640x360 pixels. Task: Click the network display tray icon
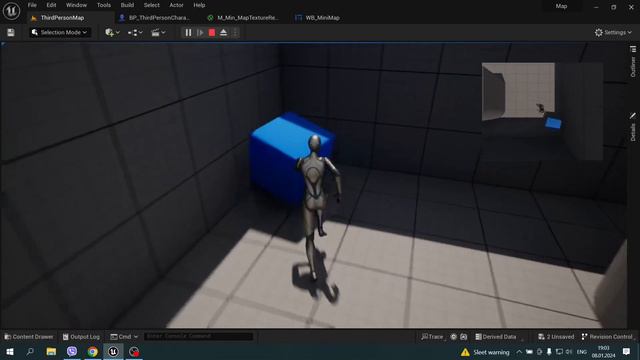pos(559,352)
